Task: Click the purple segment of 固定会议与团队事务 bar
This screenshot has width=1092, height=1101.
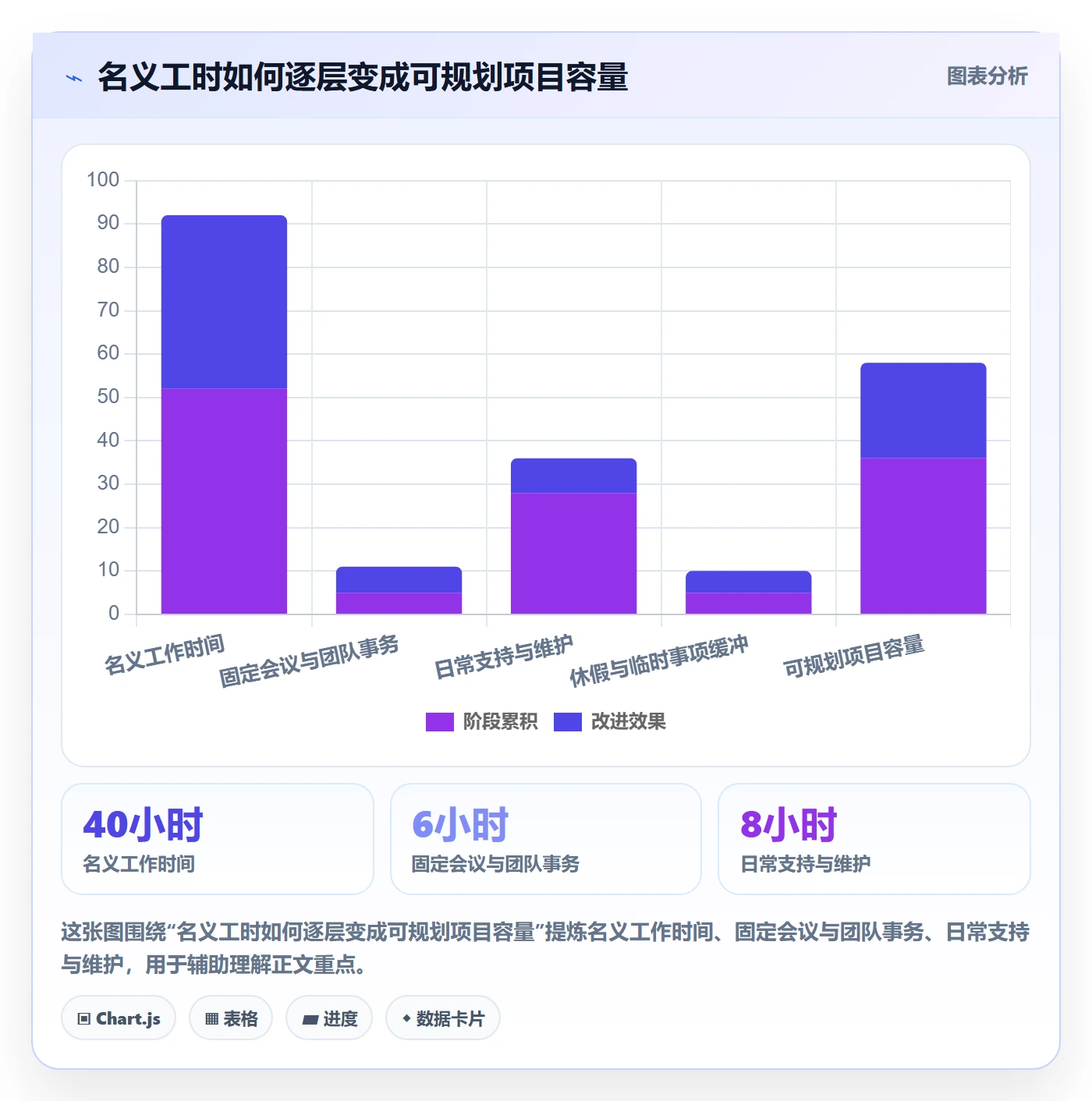Action: (399, 604)
